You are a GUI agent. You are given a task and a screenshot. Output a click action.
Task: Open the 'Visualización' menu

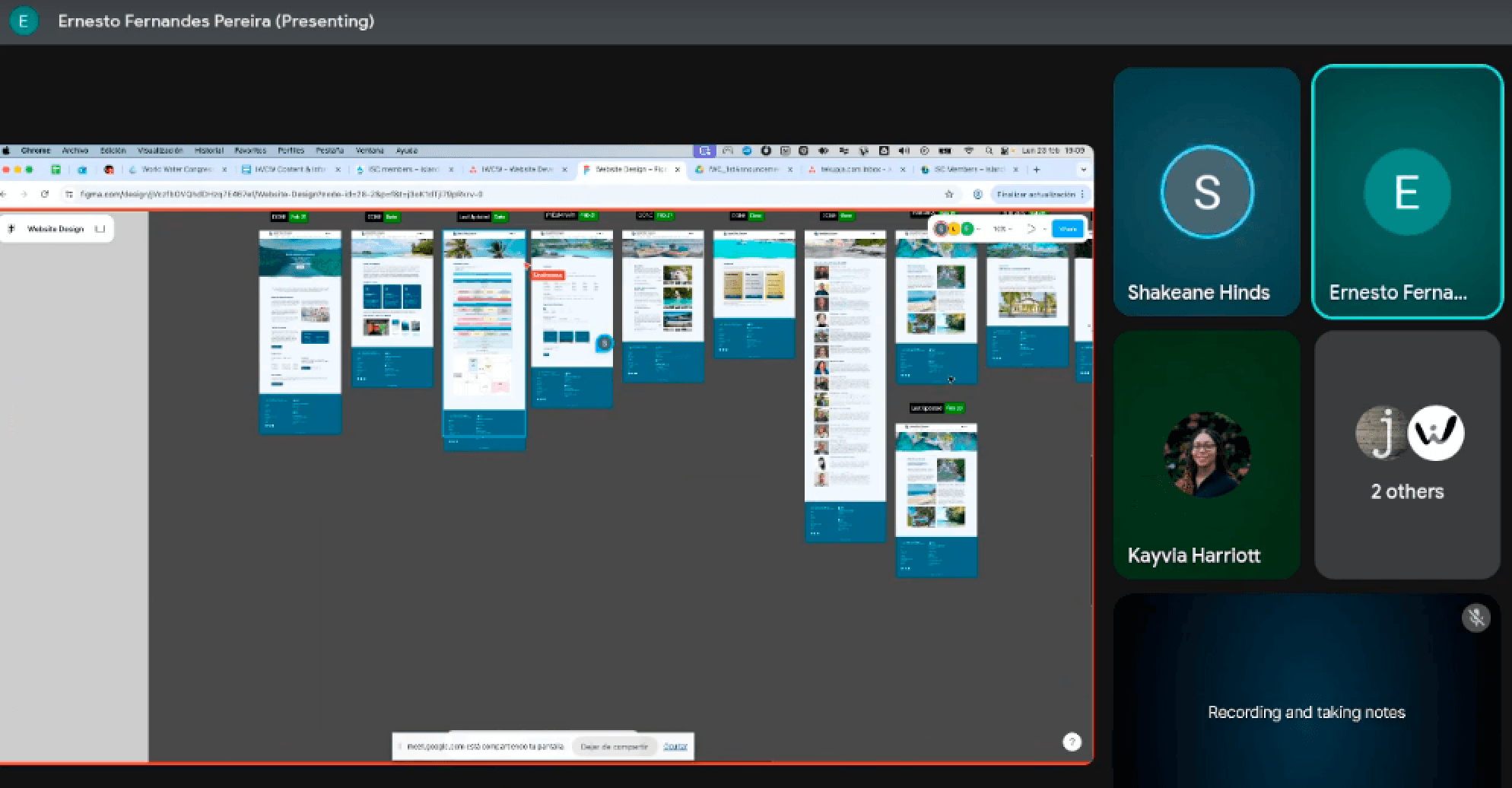160,151
